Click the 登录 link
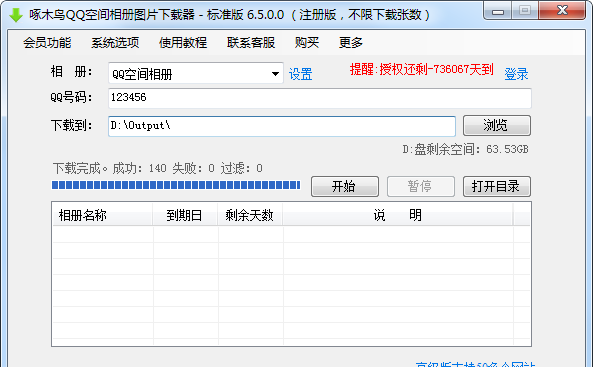 pos(516,74)
